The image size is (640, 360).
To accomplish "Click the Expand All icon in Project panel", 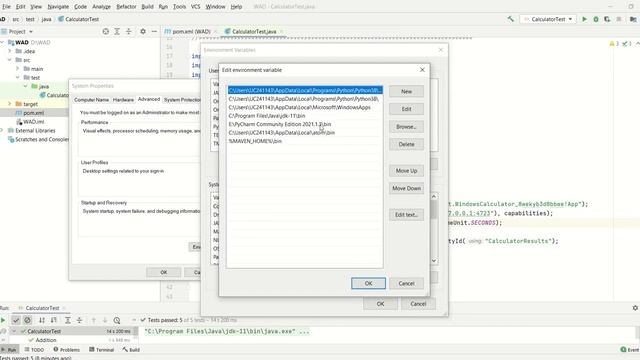I will pos(117,31).
